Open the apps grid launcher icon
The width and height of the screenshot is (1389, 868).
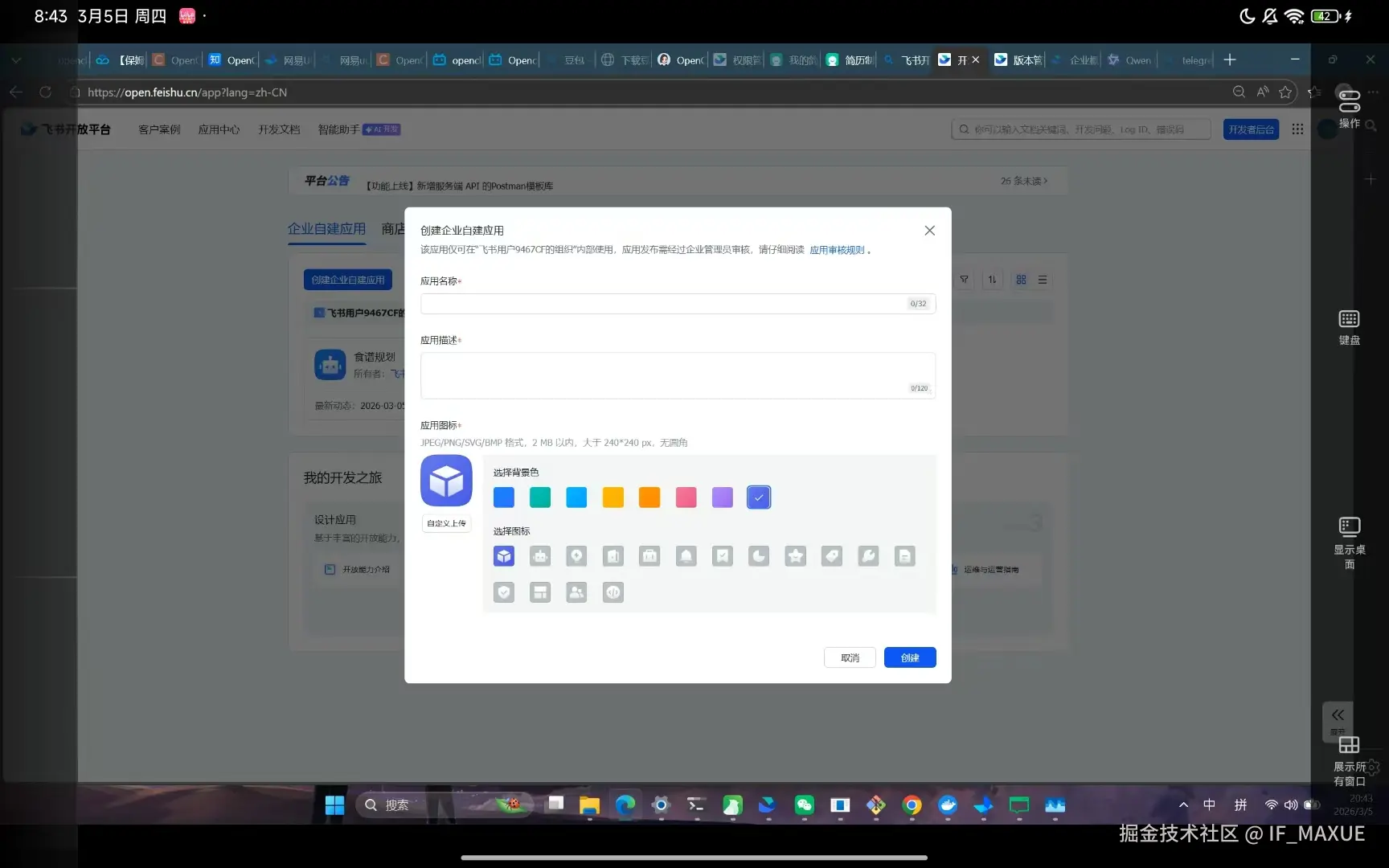[x=1297, y=129]
